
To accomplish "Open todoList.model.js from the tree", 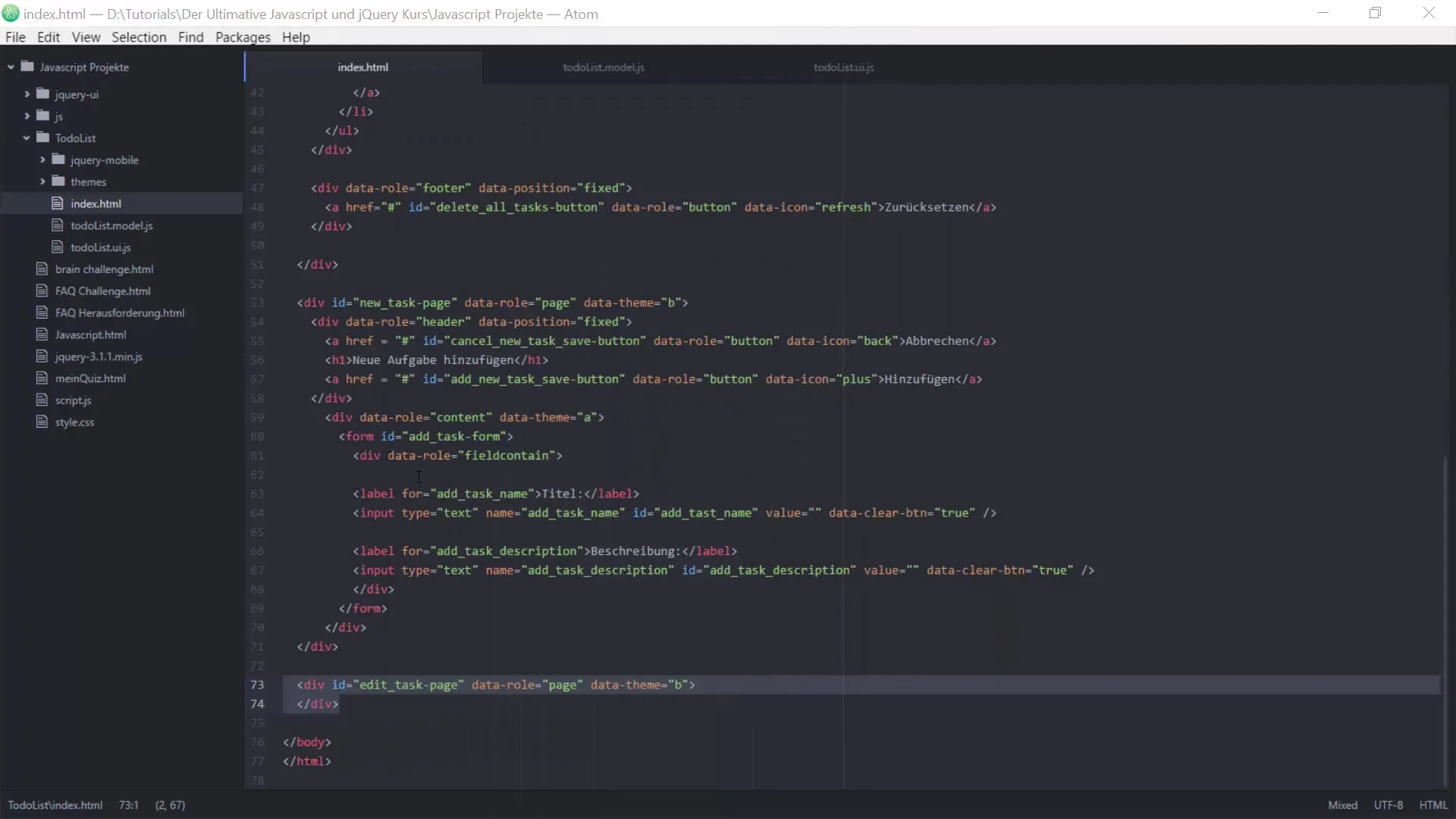I will point(111,225).
